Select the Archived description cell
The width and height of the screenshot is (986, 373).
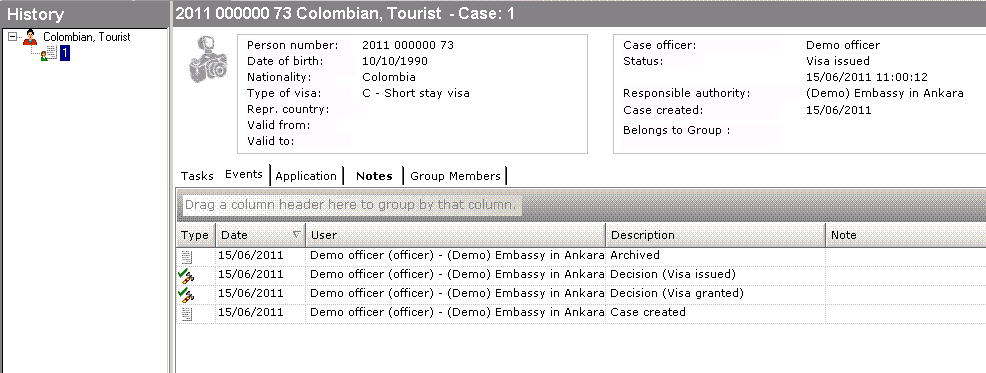715,255
